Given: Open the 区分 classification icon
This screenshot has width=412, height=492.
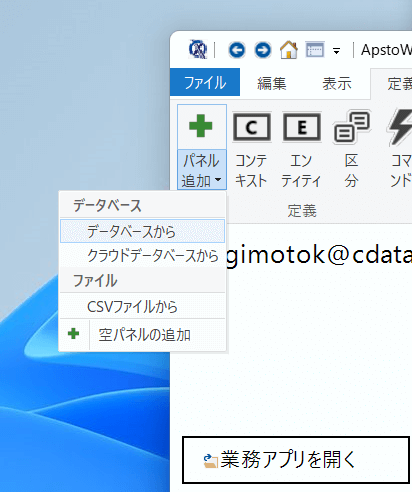Looking at the screenshot, I should coord(352,127).
